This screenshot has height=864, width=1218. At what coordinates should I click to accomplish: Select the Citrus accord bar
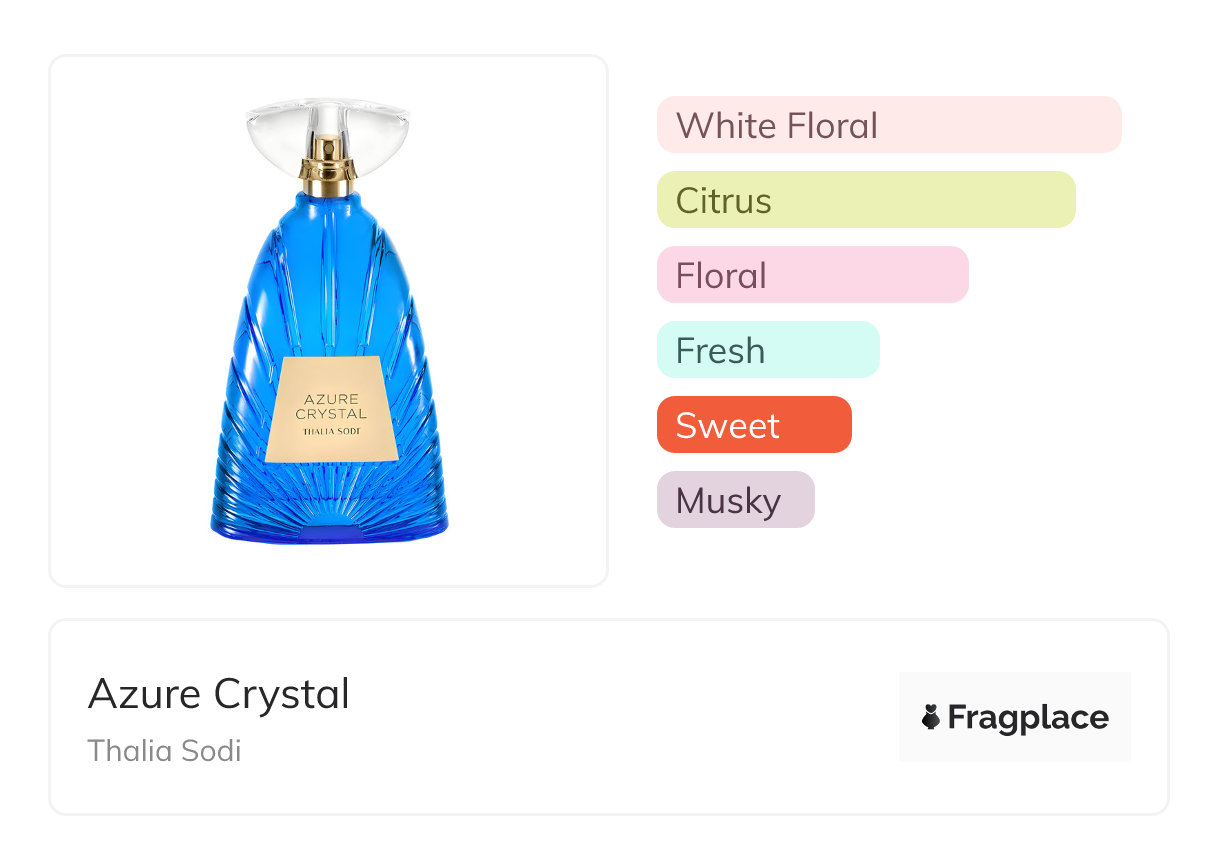coord(865,200)
